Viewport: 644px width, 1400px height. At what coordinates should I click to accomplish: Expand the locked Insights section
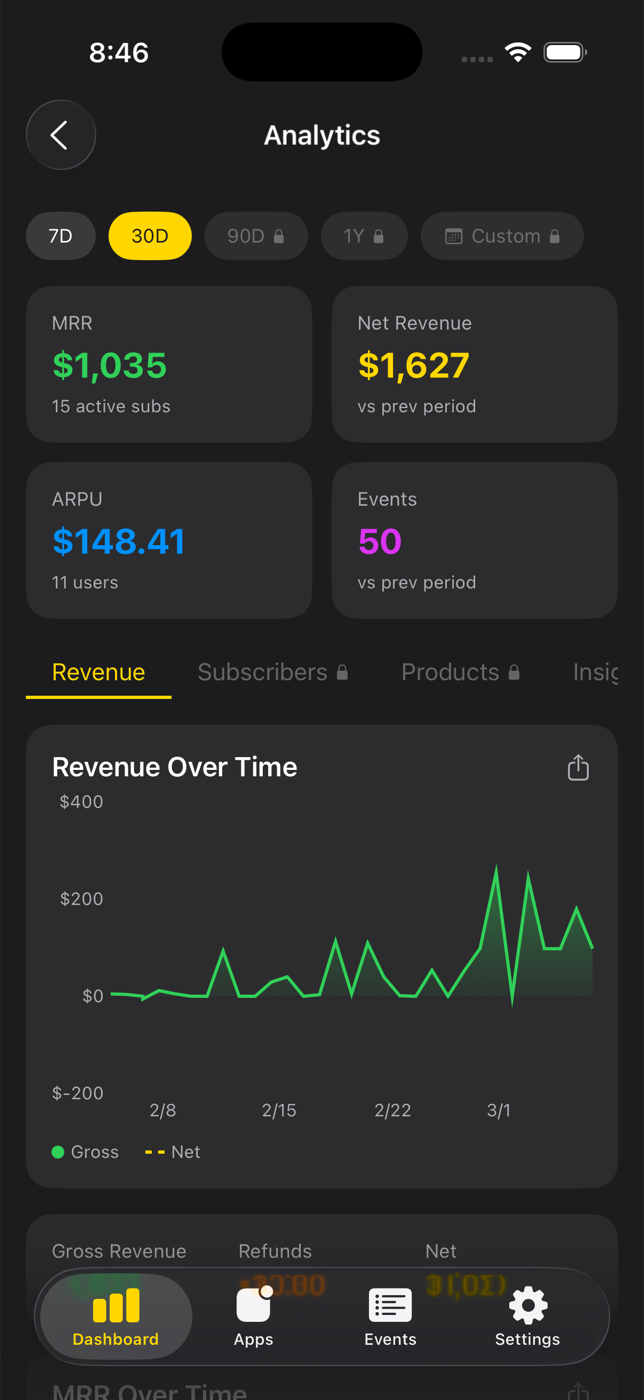pyautogui.click(x=597, y=672)
